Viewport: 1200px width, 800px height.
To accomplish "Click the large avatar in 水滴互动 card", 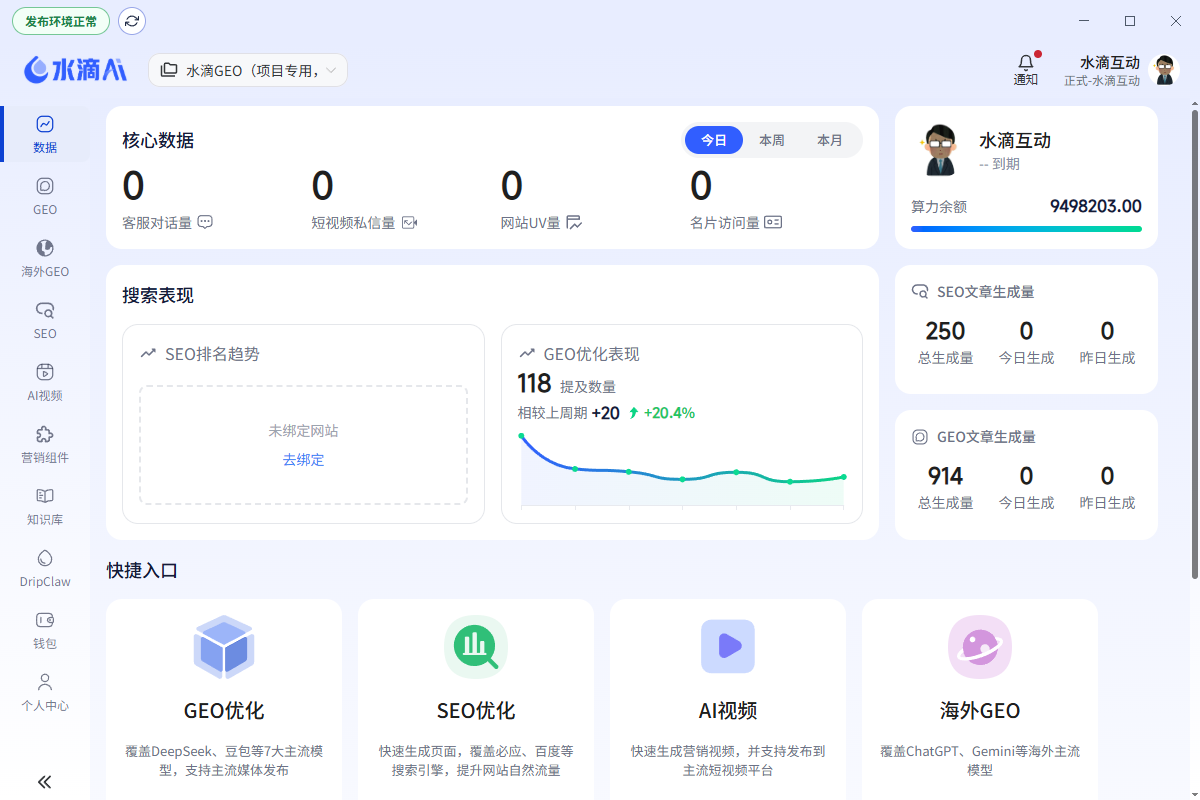I will tap(939, 150).
